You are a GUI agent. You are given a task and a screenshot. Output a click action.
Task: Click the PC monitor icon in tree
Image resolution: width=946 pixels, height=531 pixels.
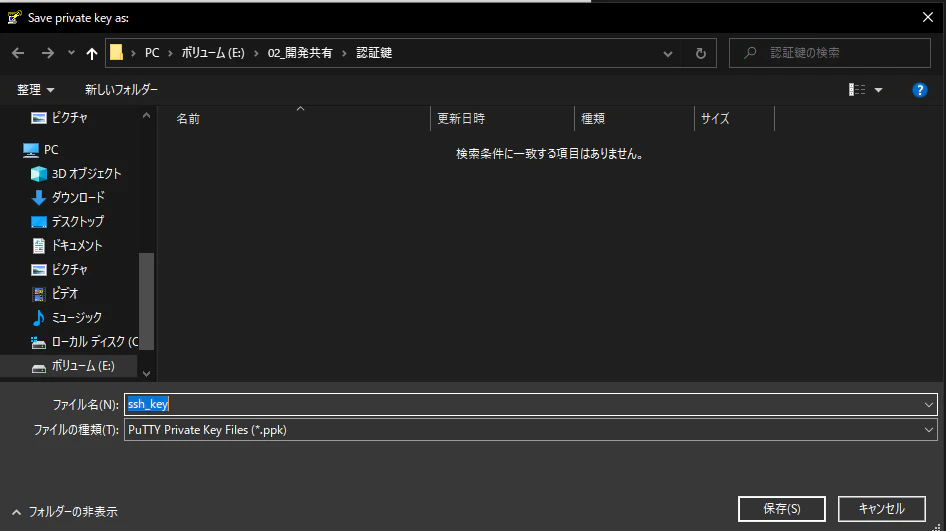point(31,150)
